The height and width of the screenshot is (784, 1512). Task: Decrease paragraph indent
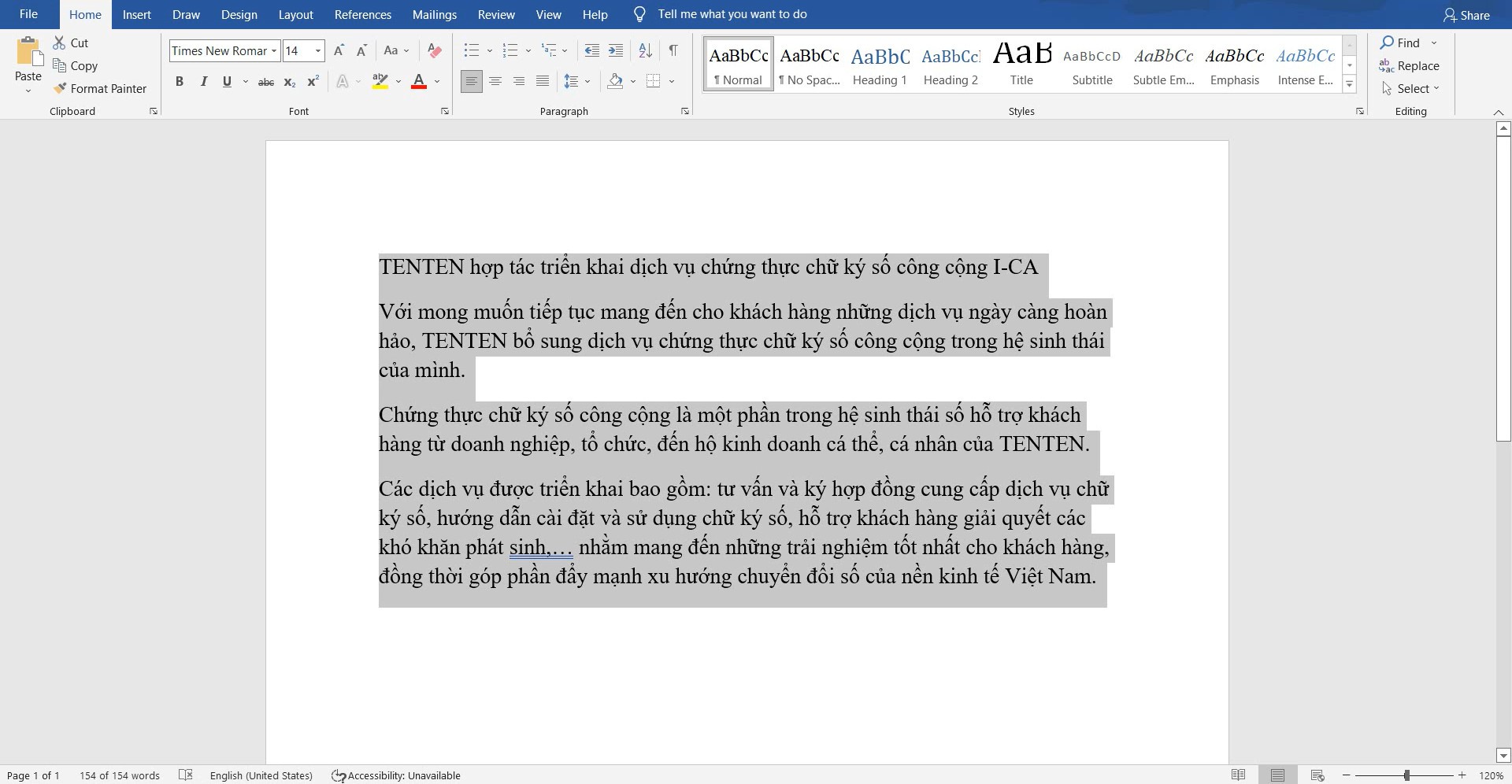tap(591, 51)
